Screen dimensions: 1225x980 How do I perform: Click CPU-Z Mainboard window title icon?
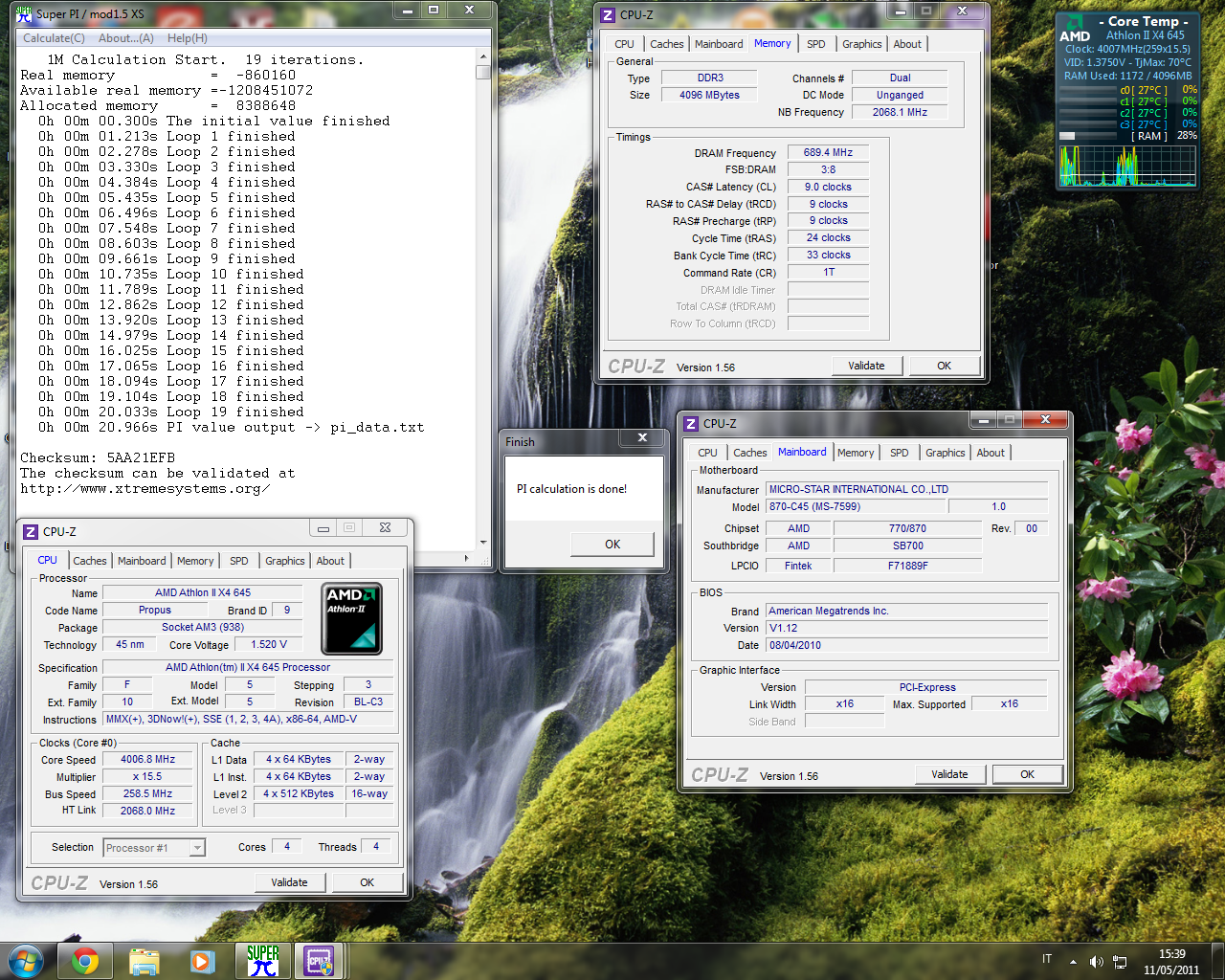(x=690, y=423)
